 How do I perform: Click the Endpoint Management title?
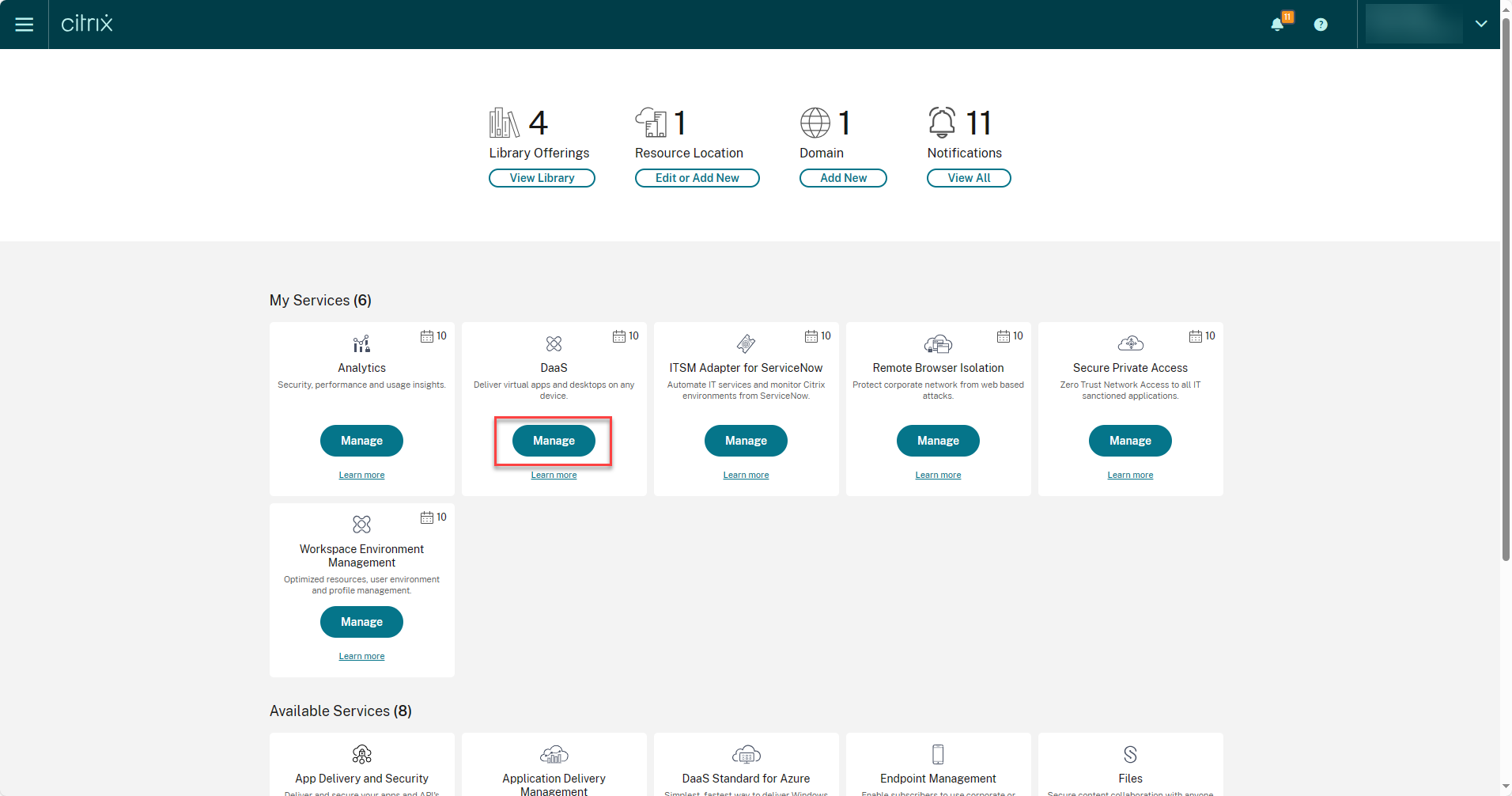pyautogui.click(x=938, y=779)
